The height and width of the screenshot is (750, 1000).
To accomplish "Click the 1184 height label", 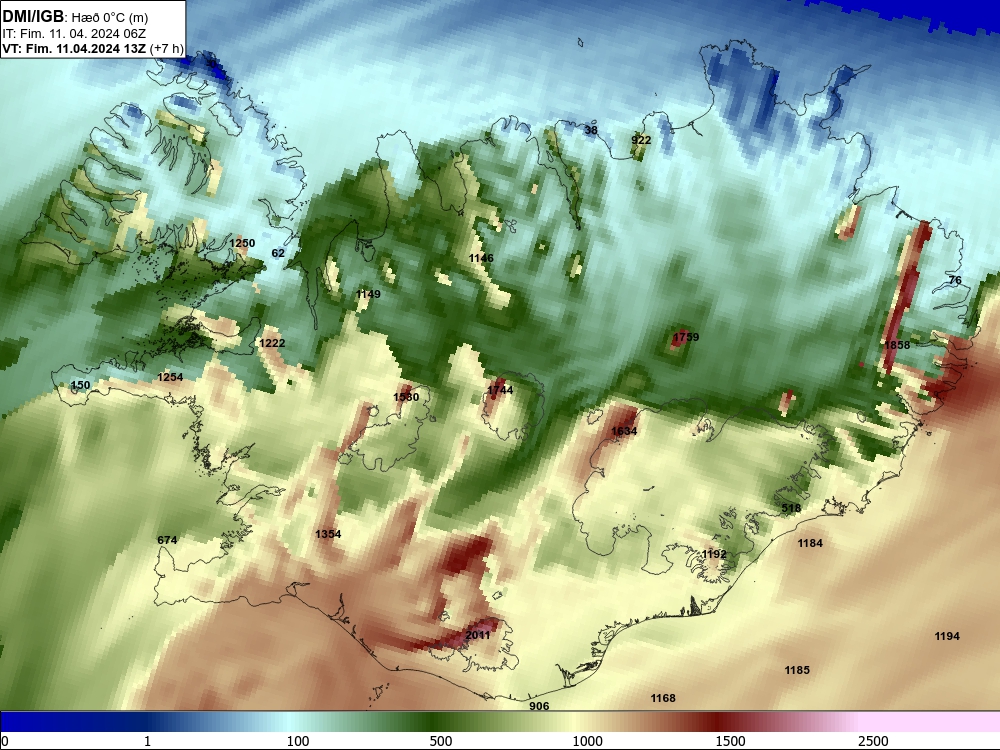I will click(x=810, y=543).
